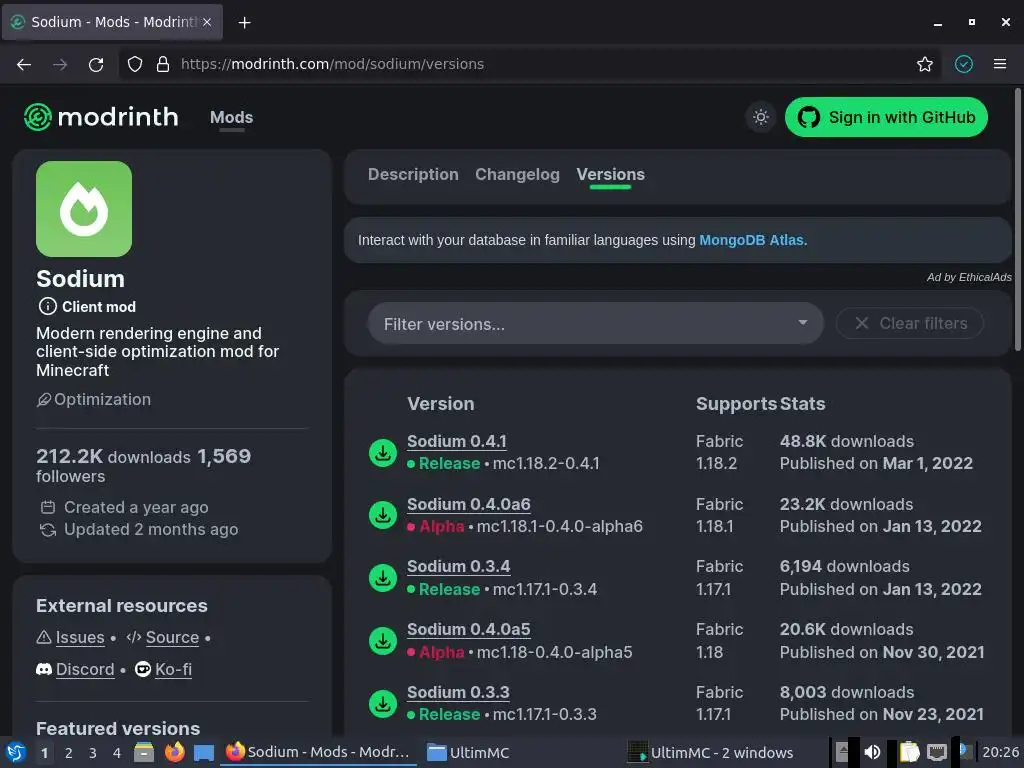The image size is (1024, 768).
Task: Switch to workspace 3
Action: click(x=93, y=753)
